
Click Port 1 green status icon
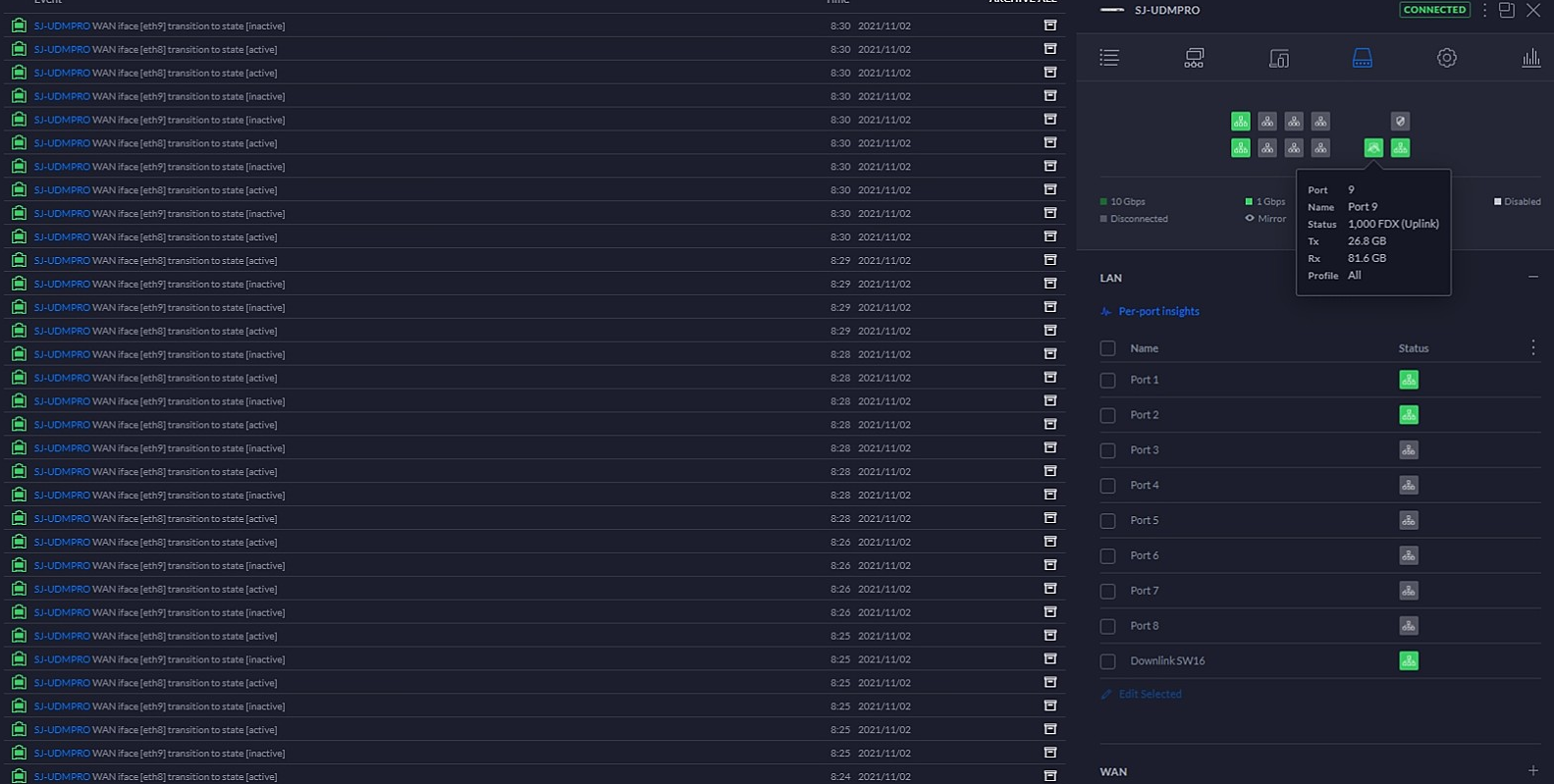click(1409, 380)
